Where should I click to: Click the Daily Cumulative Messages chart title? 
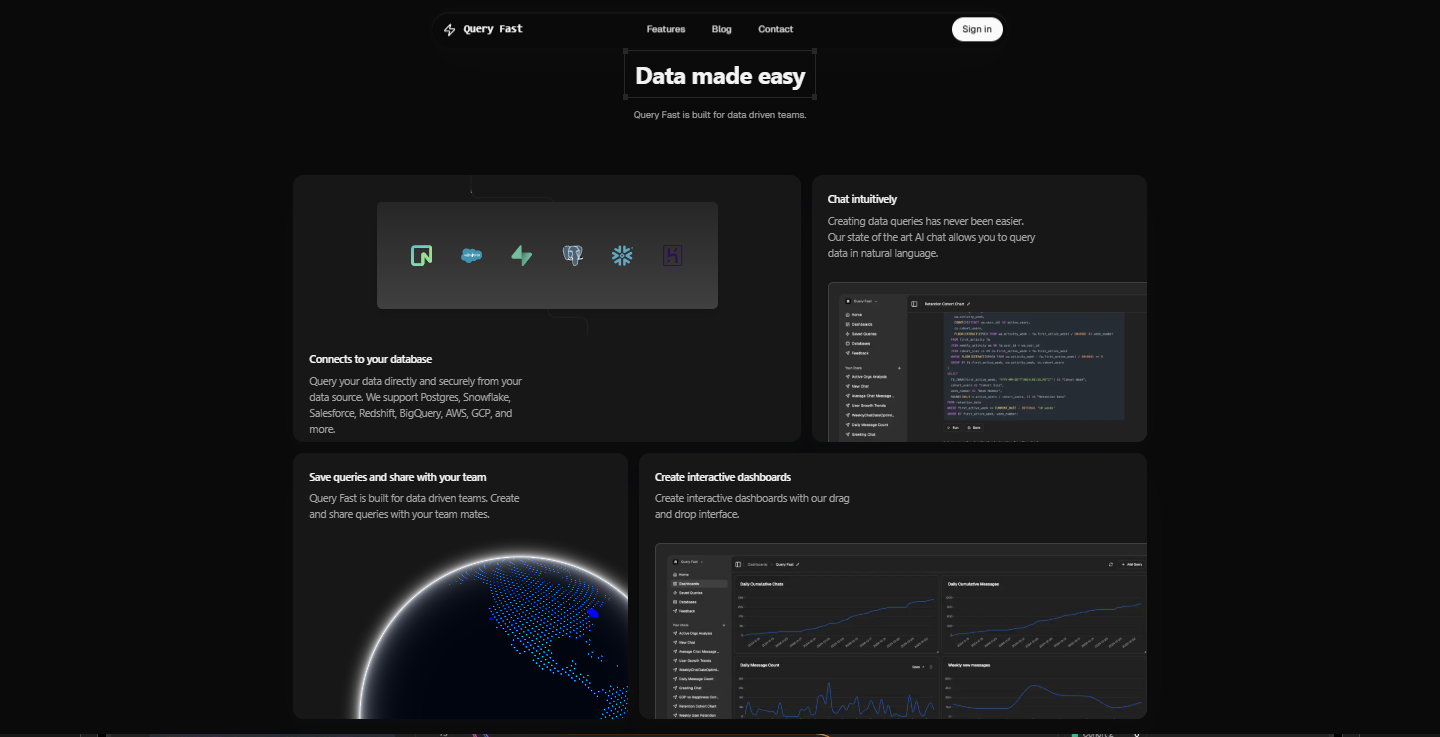coord(973,584)
